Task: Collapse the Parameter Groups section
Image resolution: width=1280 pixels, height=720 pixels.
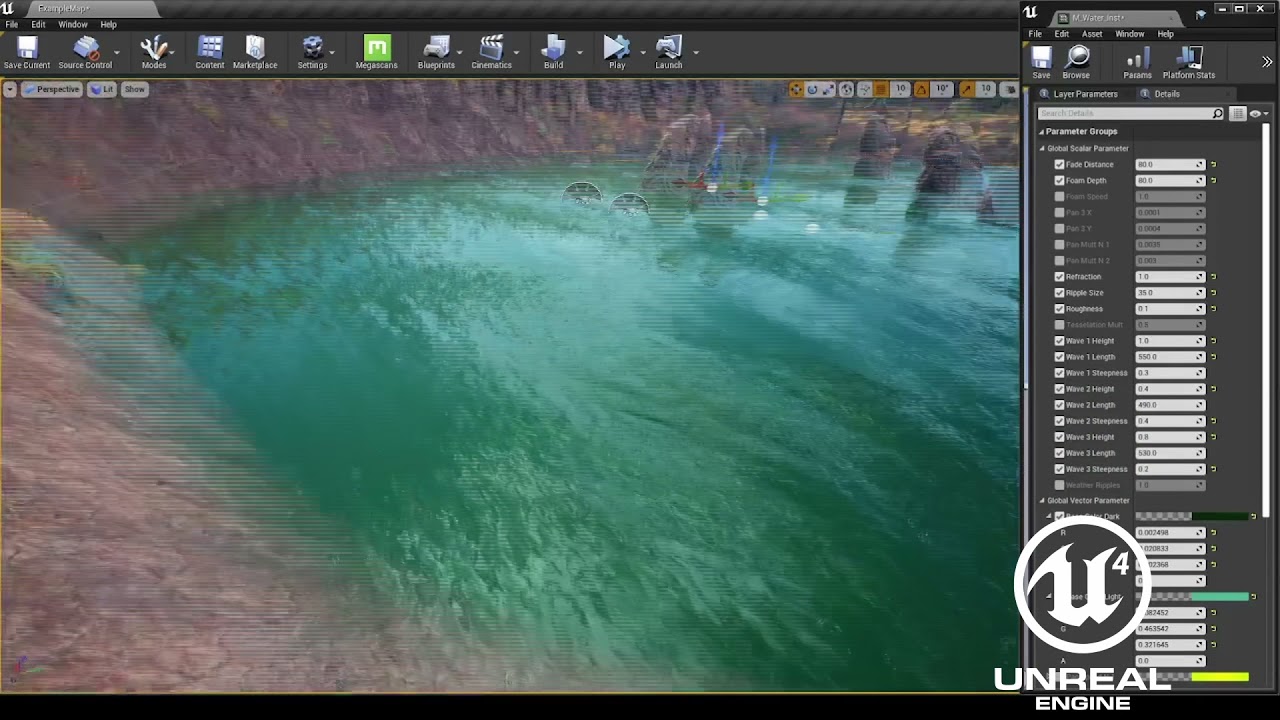Action: (x=1041, y=132)
